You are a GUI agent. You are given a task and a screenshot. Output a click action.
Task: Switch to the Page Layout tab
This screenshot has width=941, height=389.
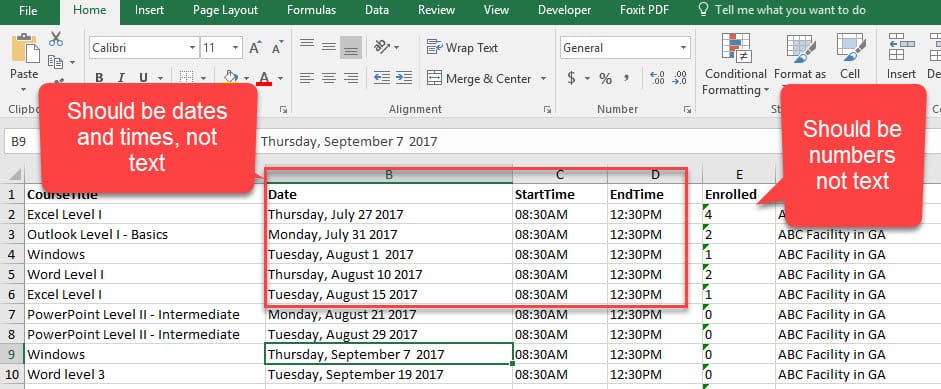[226, 10]
